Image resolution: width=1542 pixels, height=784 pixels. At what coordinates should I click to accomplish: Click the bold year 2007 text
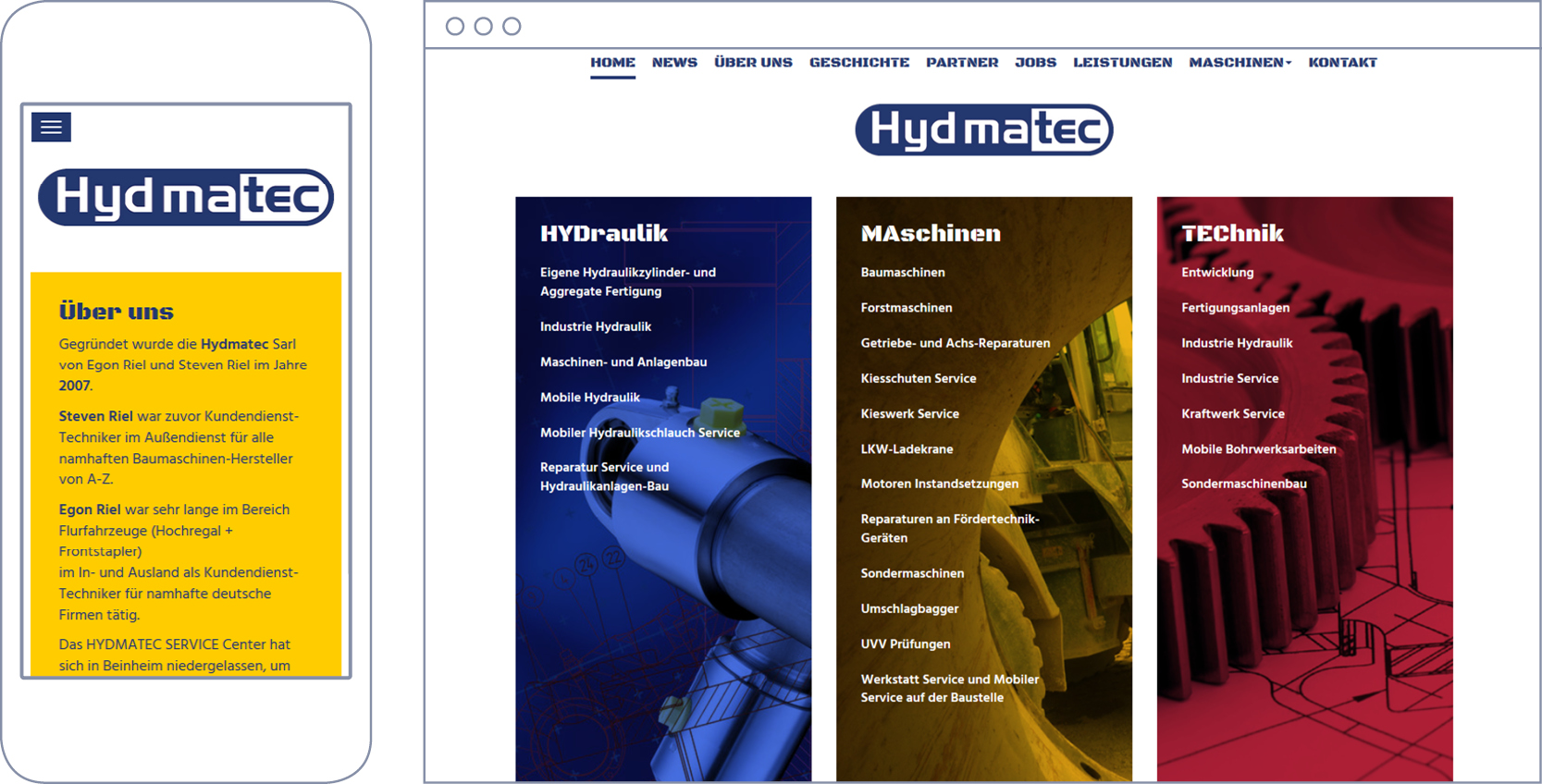click(75, 386)
